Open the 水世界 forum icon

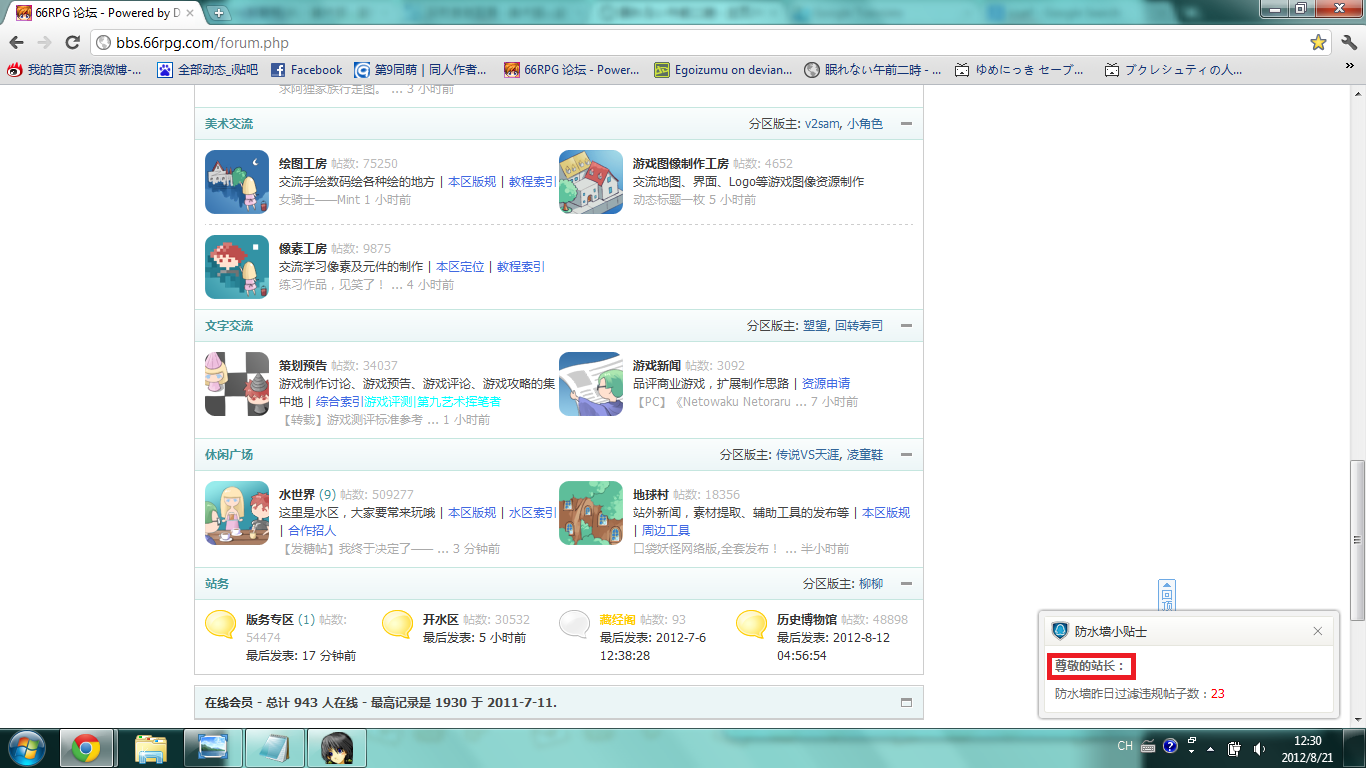pyautogui.click(x=237, y=513)
